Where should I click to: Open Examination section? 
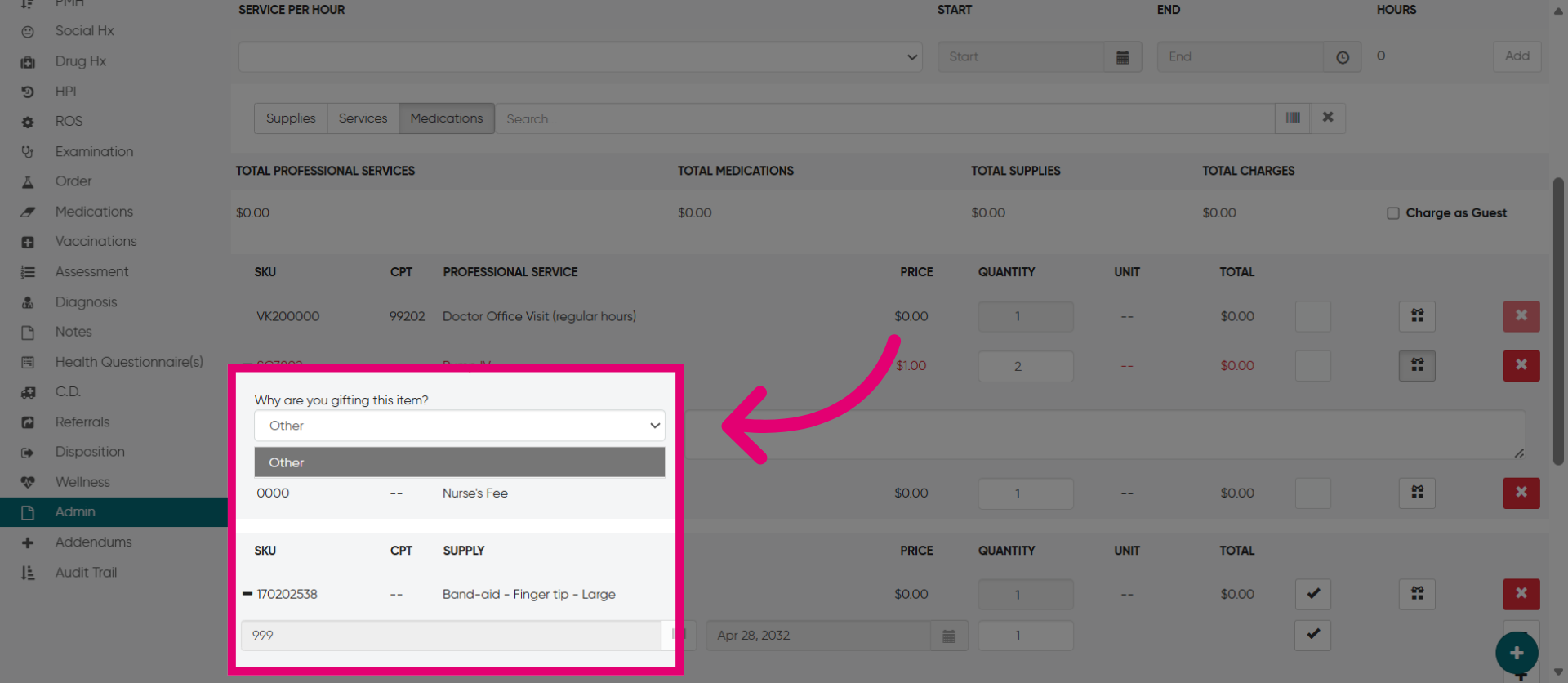tap(94, 151)
